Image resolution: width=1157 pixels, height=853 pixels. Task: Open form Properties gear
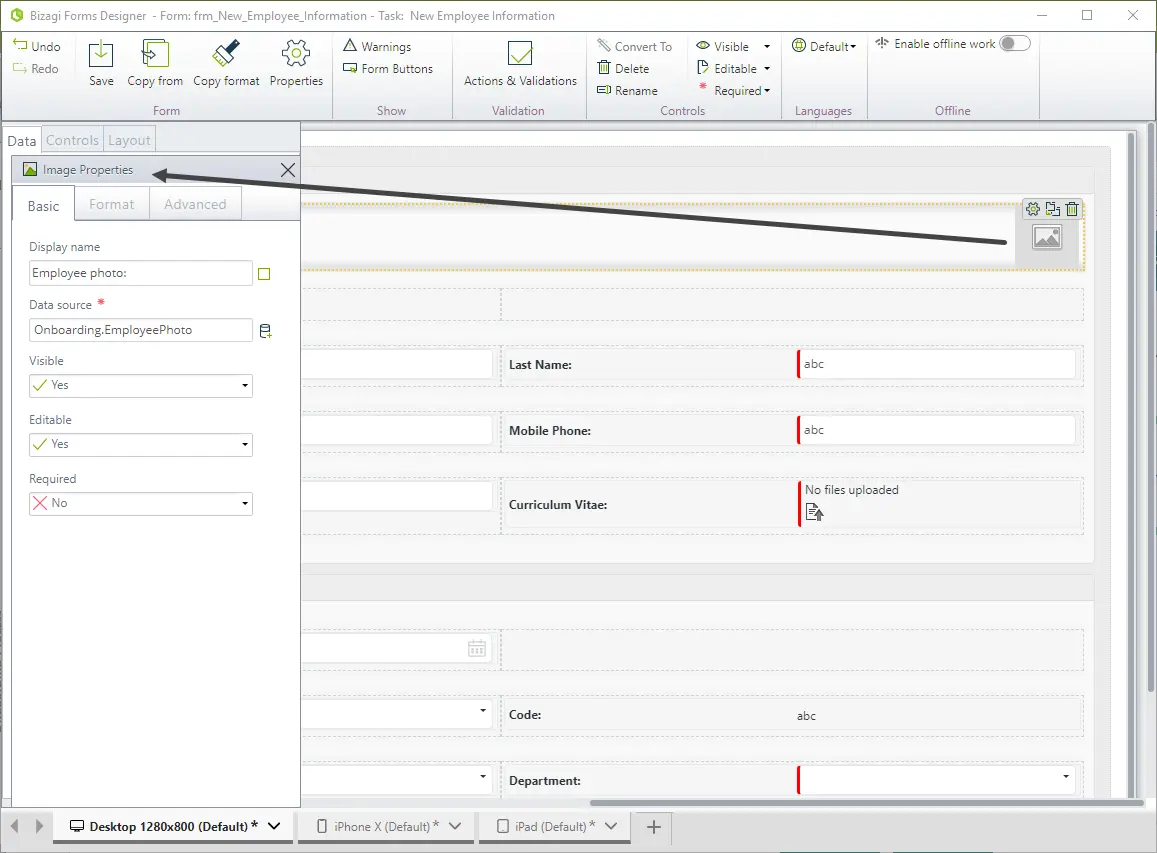point(296,63)
